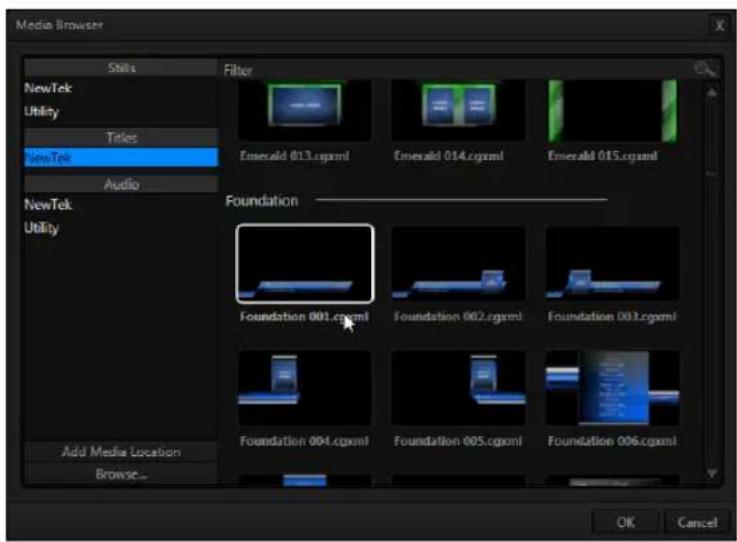Image resolution: width=737 pixels, height=542 pixels.
Task: Select Emerald 014 thumbnail
Action: click(x=458, y=110)
